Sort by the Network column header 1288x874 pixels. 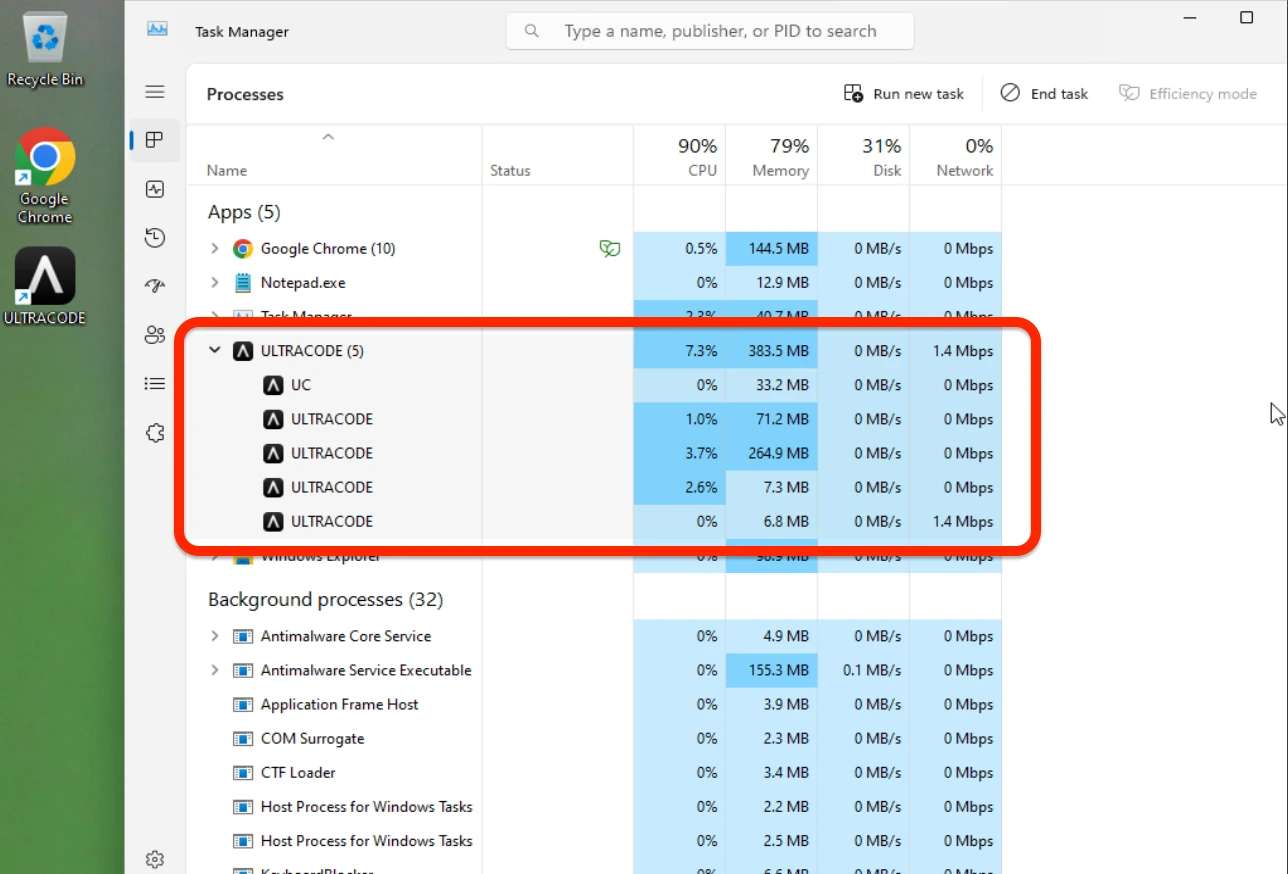pyautogui.click(x=955, y=157)
